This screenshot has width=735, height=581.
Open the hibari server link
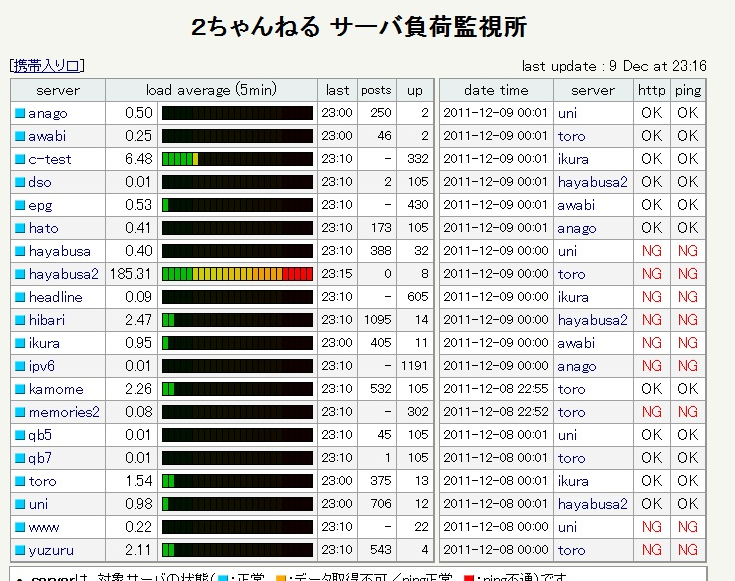click(47, 320)
